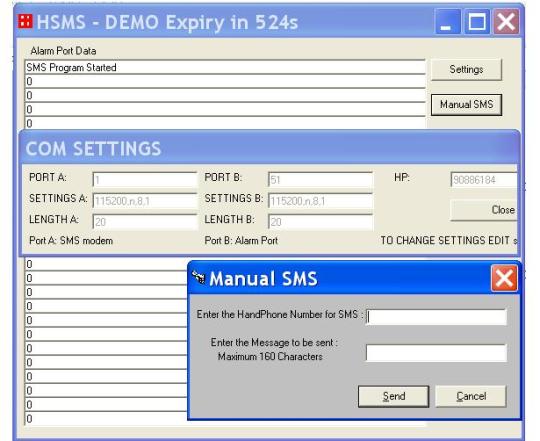Click the SETTINGS B field
Screen dimensions: 540x441
[x=320, y=201]
